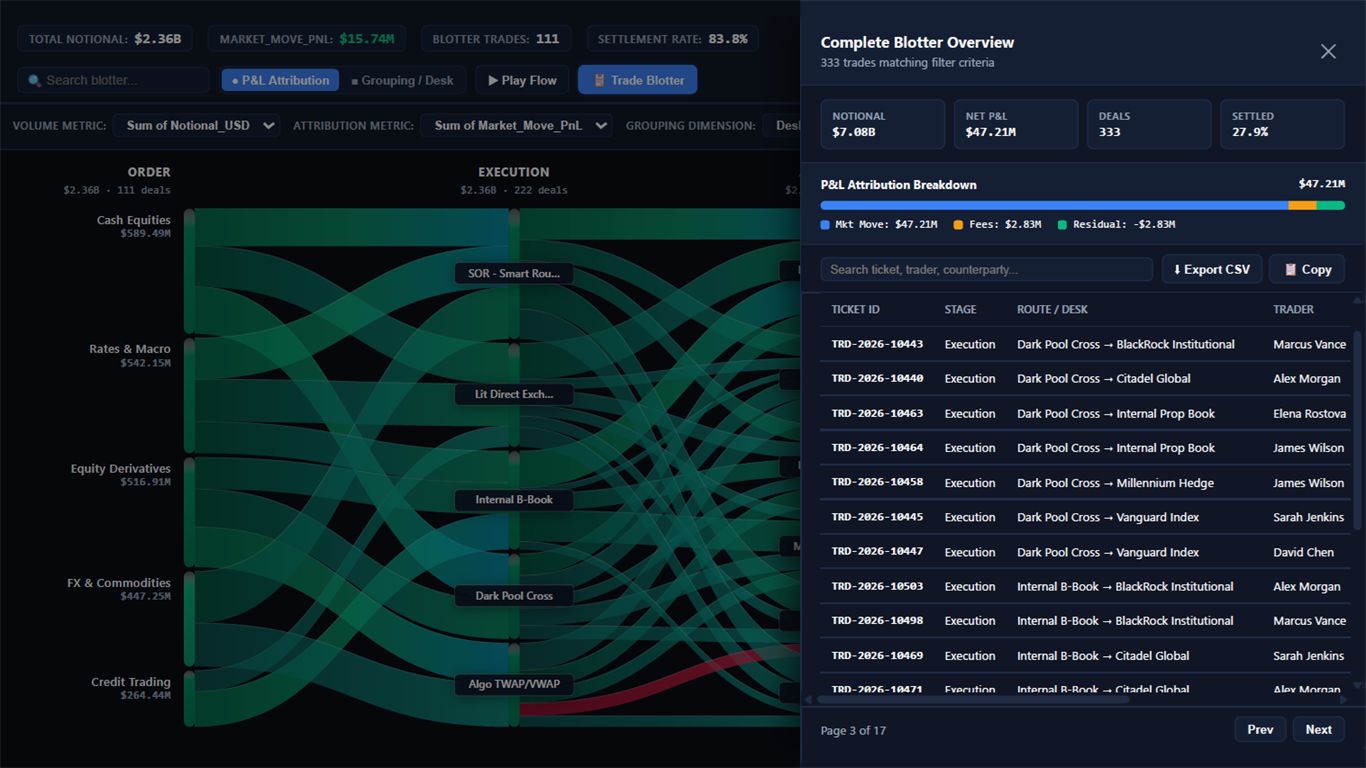Open the Attribution Metric Sum of Market_Move_PnL dropdown
This screenshot has width=1366, height=768.
(x=516, y=125)
